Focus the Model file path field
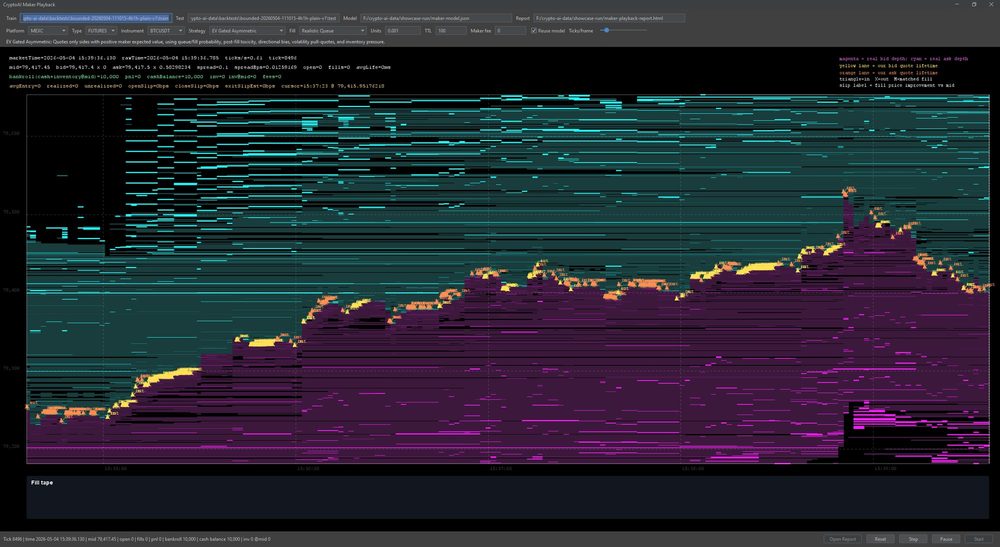The height and width of the screenshot is (547, 1000). [x=436, y=18]
